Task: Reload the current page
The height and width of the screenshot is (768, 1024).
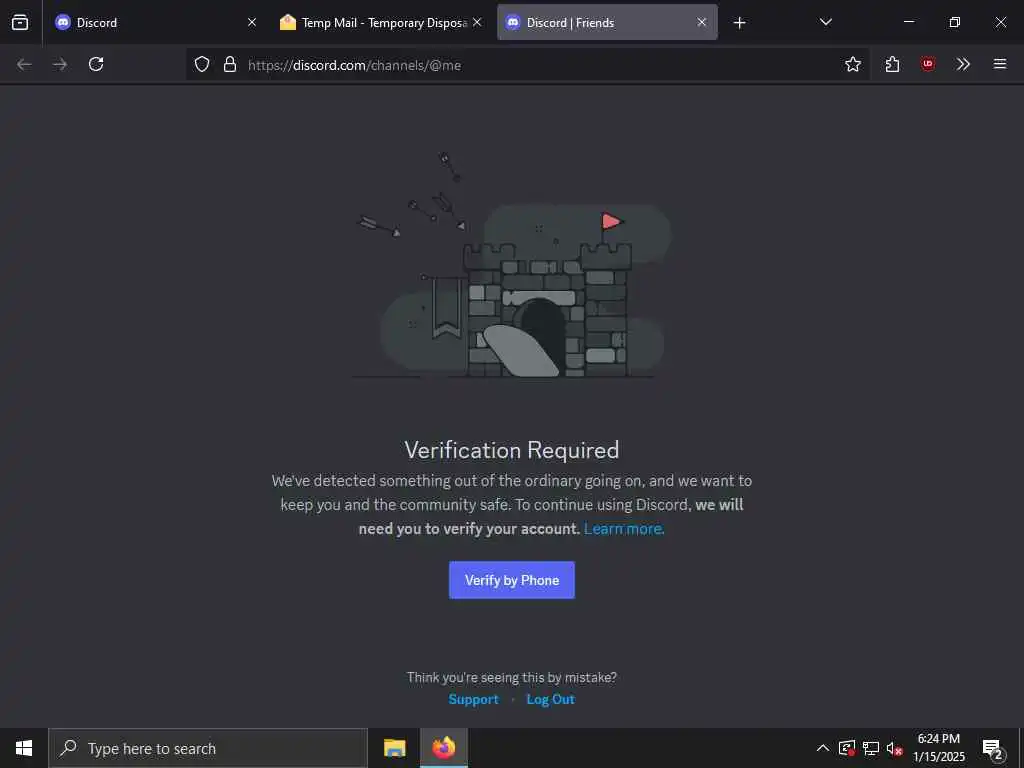Action: click(96, 64)
